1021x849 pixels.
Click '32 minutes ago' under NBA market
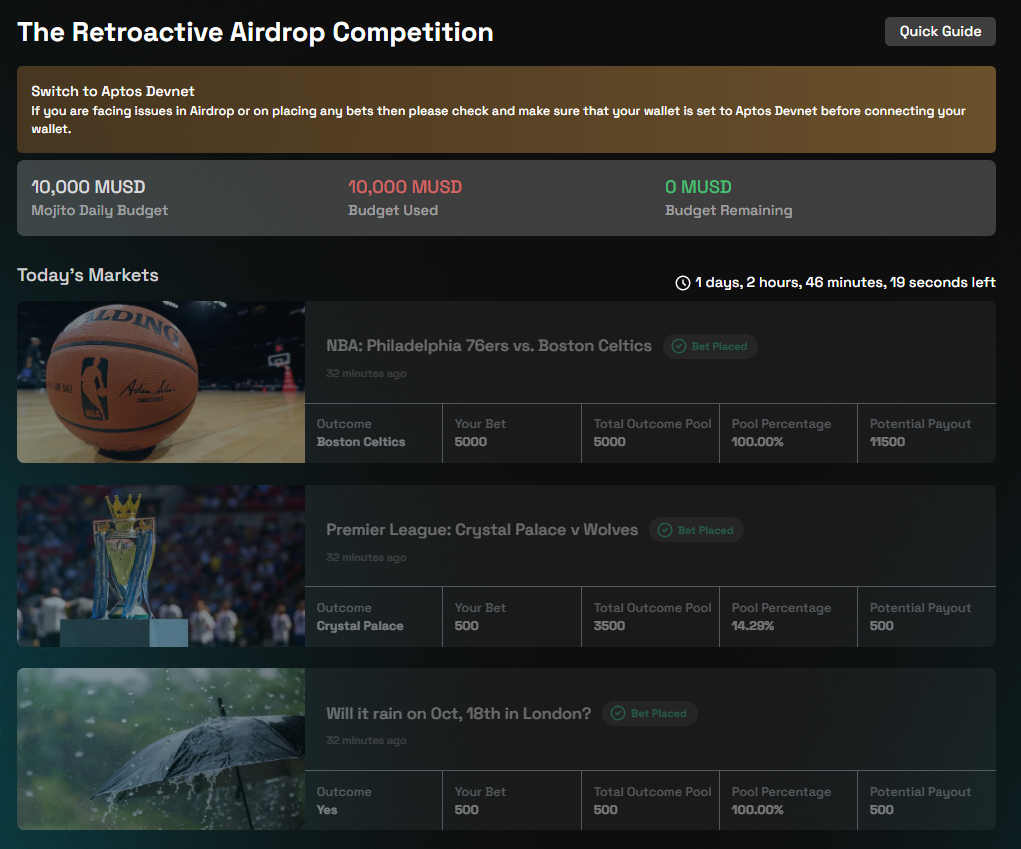point(366,373)
